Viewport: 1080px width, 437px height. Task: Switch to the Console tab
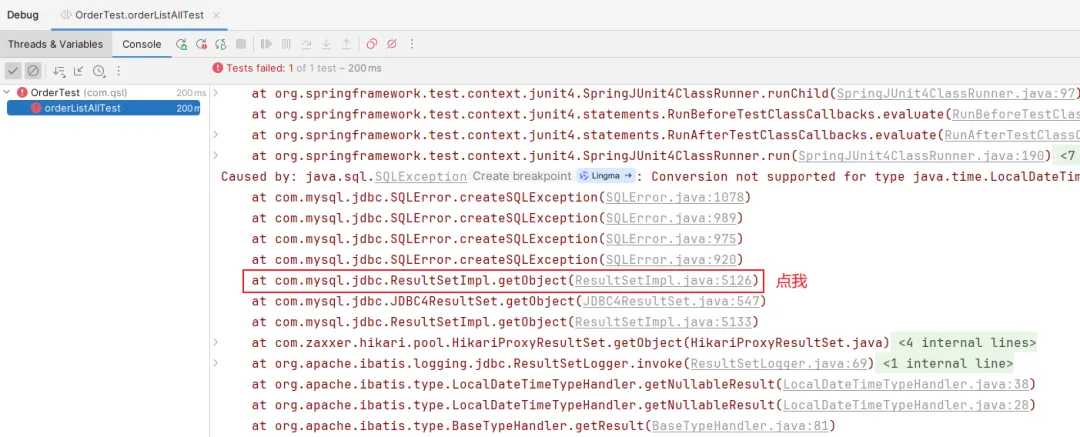[142, 44]
